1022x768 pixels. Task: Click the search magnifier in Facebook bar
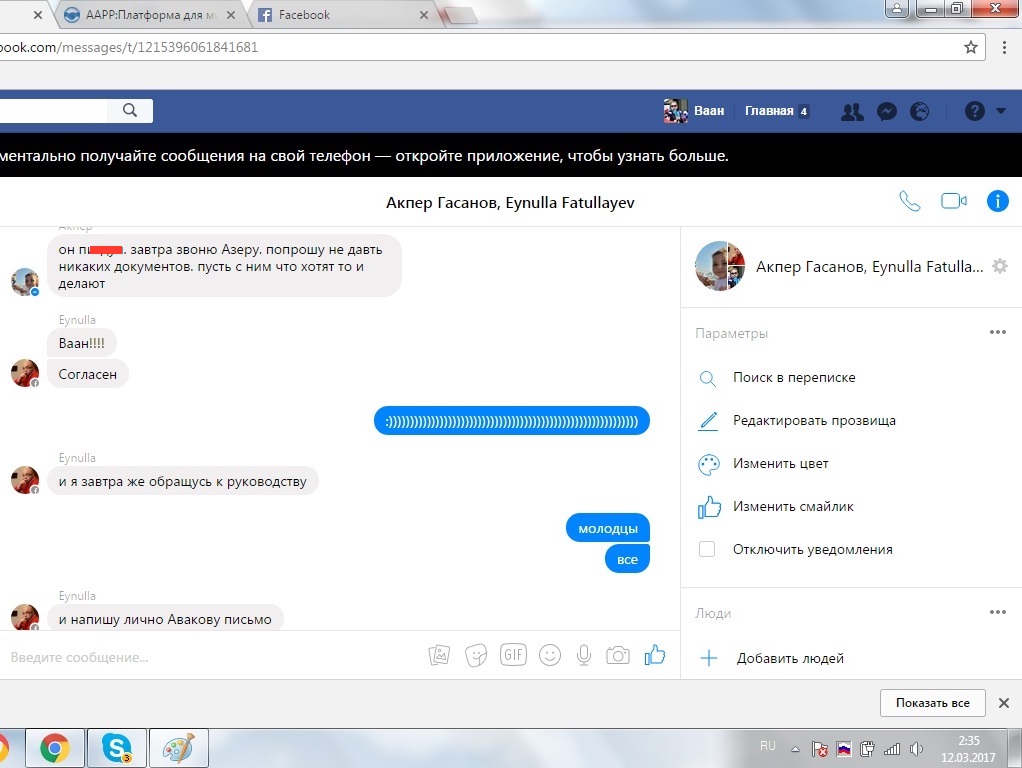pos(130,110)
